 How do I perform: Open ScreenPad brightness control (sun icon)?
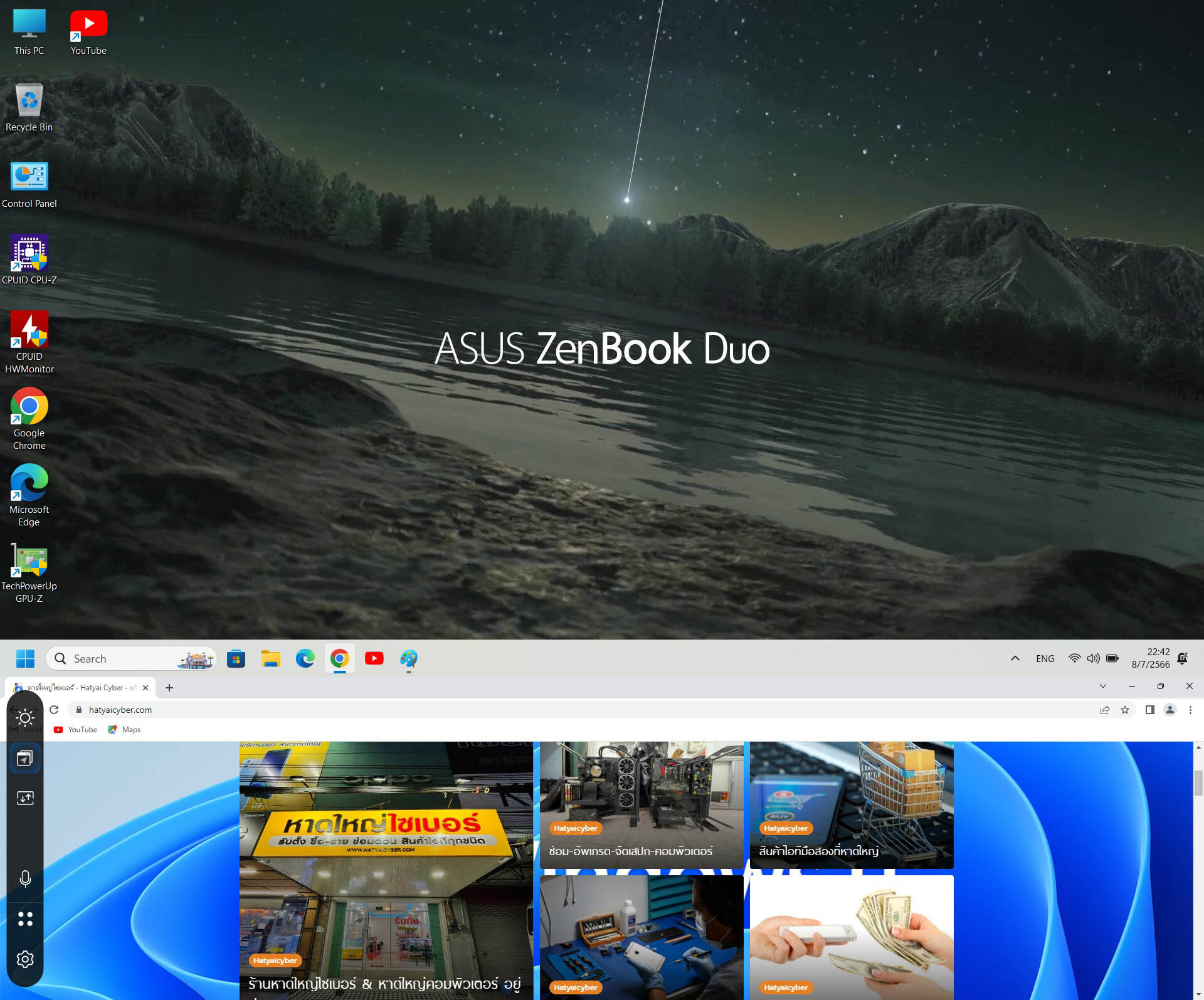click(x=25, y=718)
